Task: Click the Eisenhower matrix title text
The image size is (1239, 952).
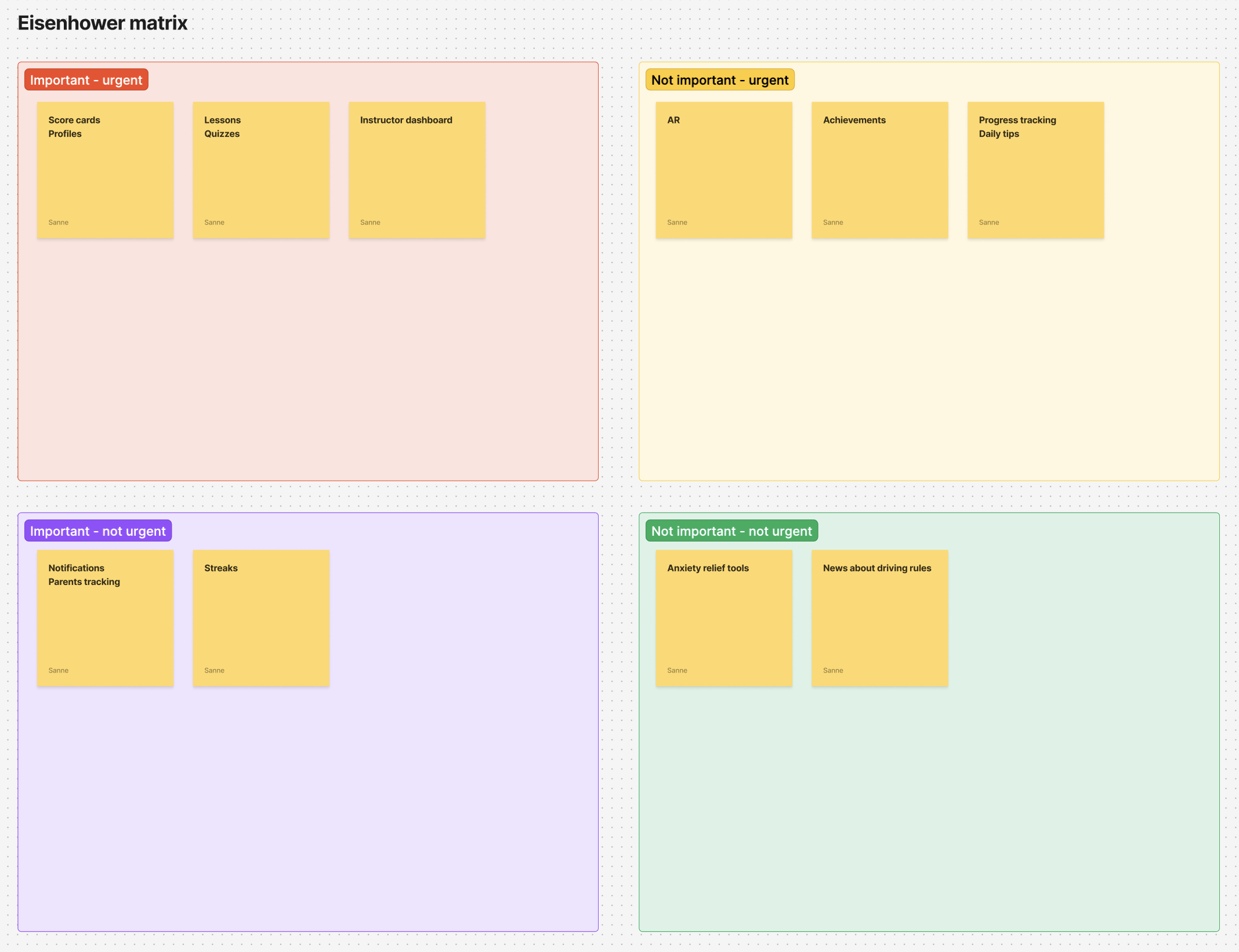Action: [102, 23]
